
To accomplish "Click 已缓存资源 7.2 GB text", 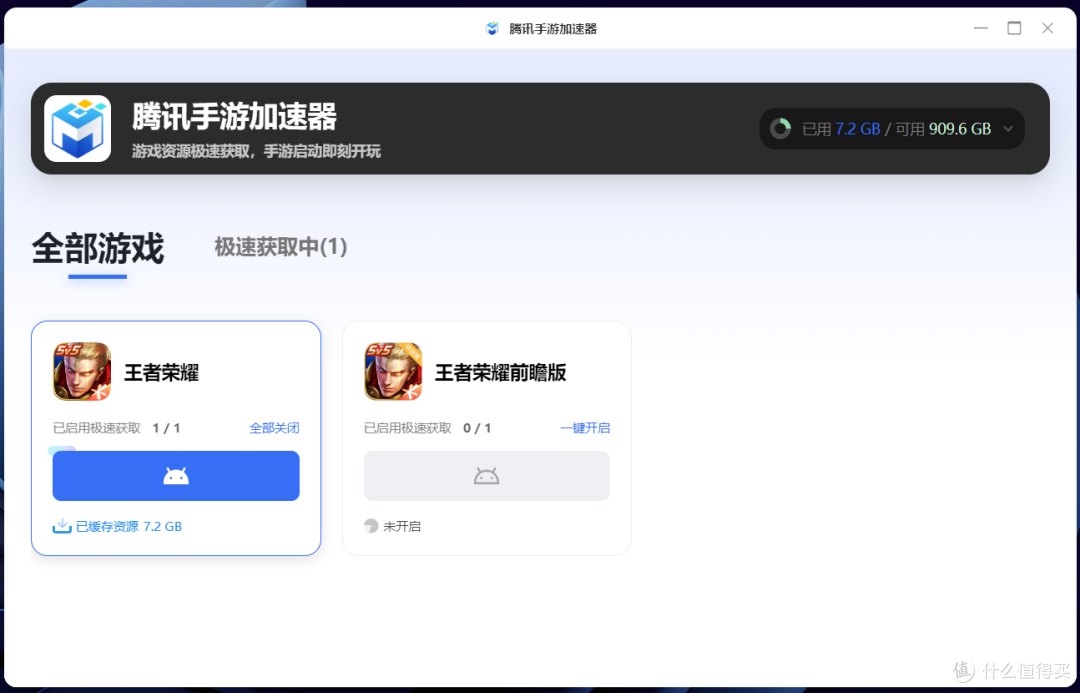I will (x=129, y=526).
